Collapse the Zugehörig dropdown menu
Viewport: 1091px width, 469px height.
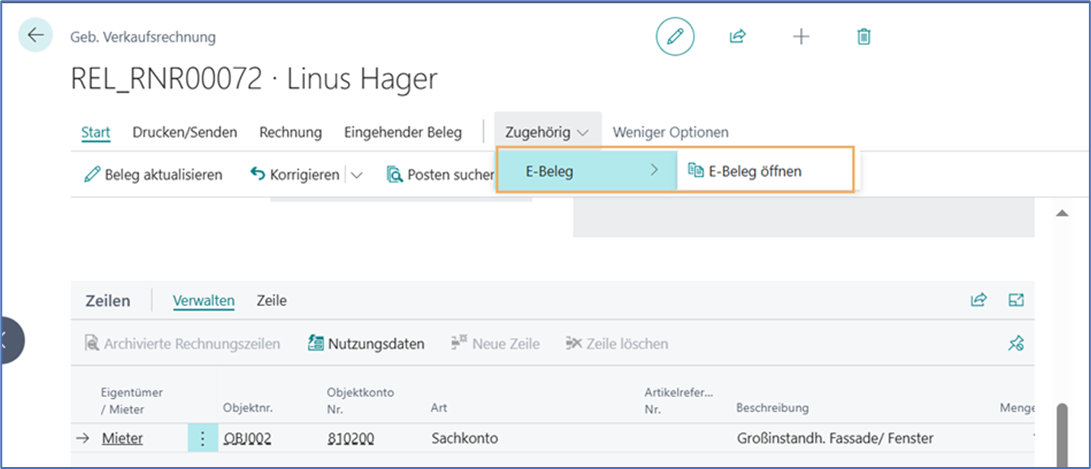point(548,132)
